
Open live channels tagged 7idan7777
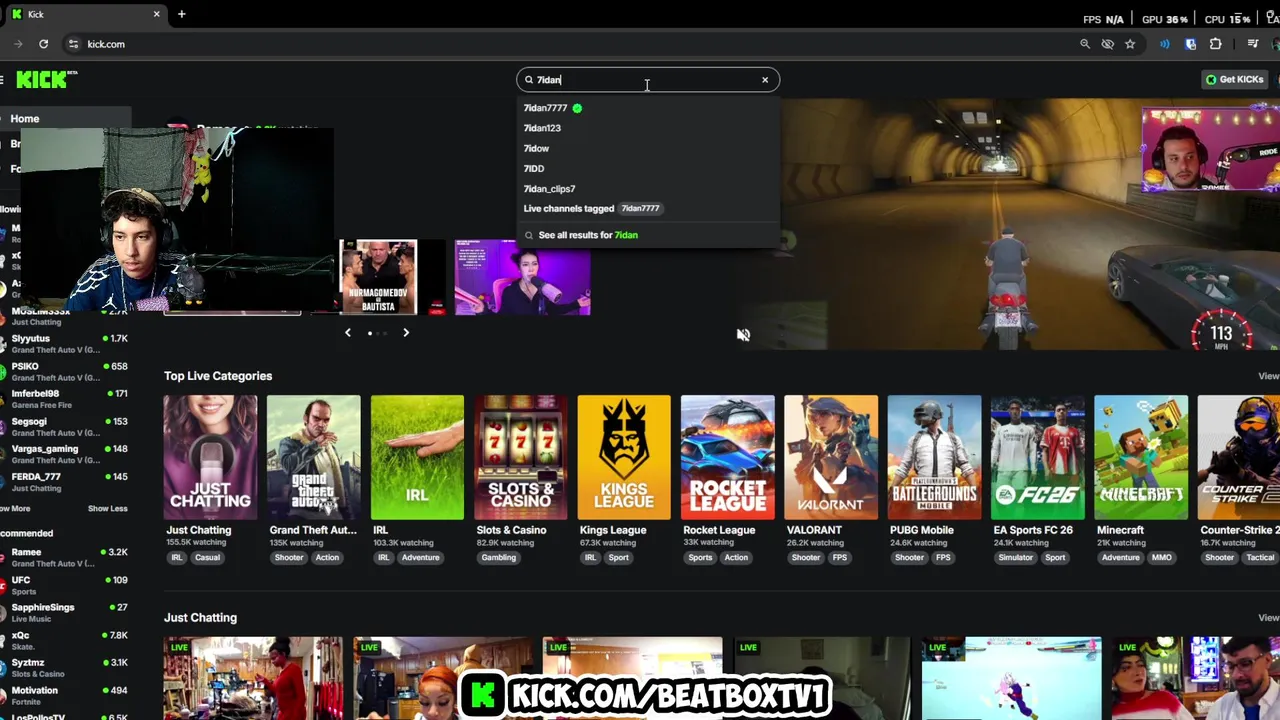tap(648, 208)
